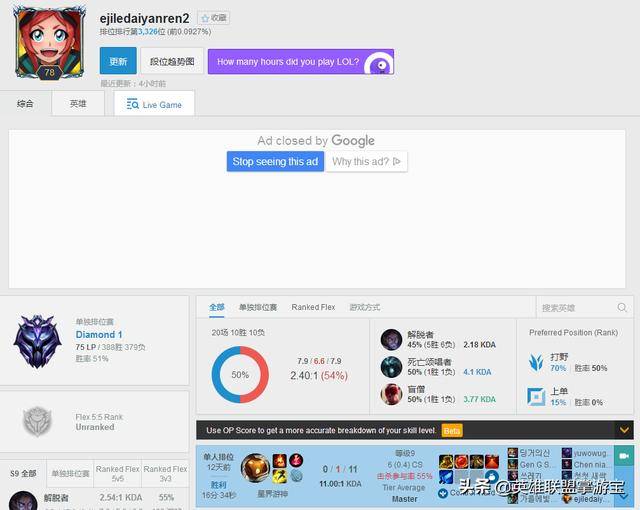Viewport: 640px width, 510px height.
Task: Click the fourth red item icon in the match
Action: click(x=492, y=461)
